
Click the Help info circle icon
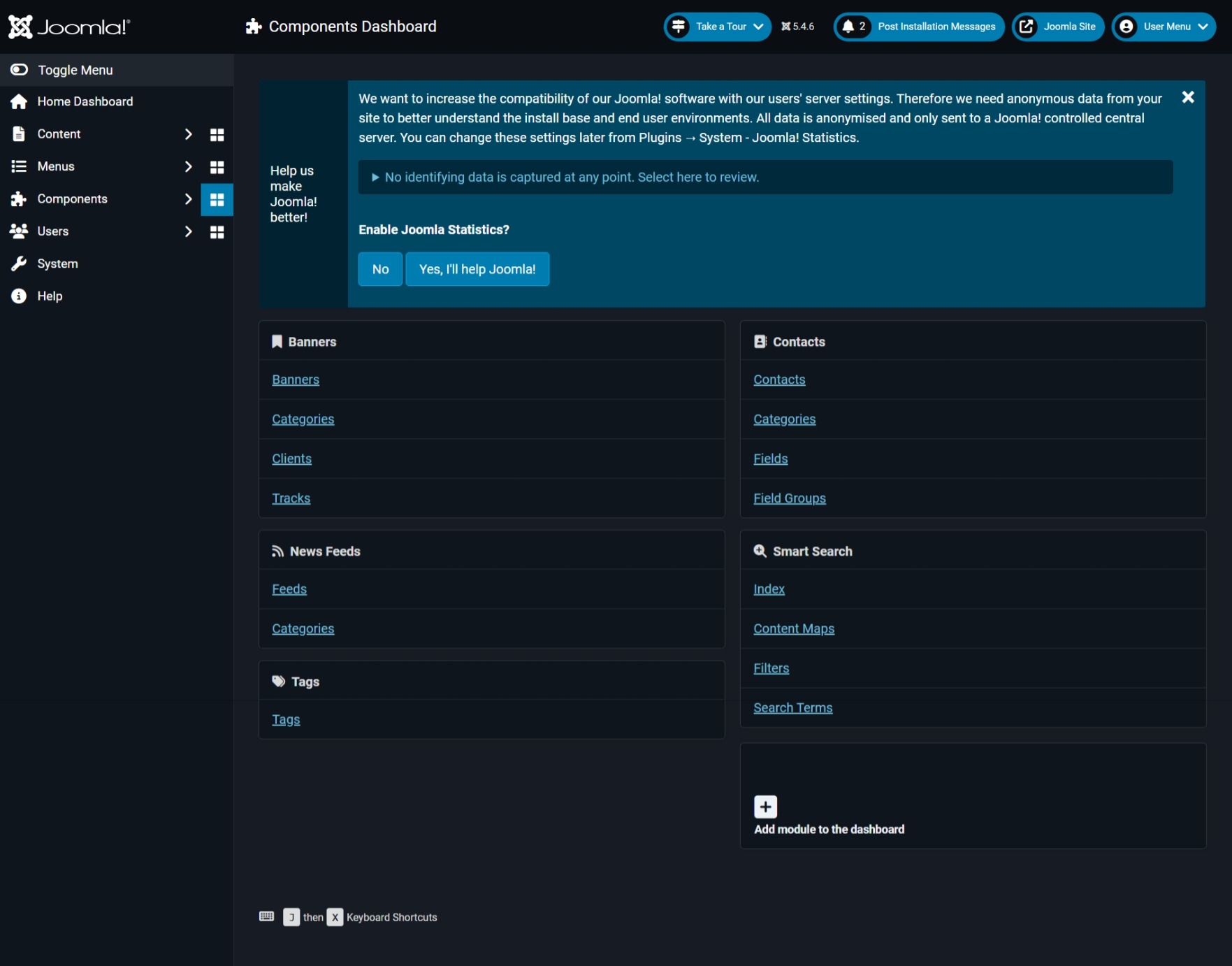point(19,296)
